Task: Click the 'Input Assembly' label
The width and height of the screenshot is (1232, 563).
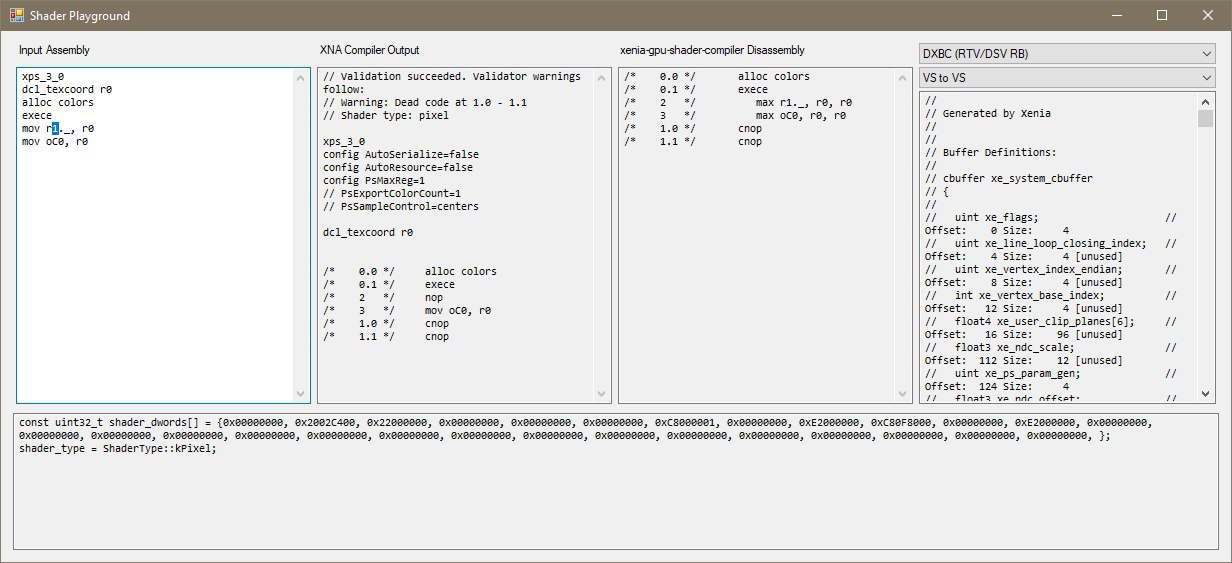Action: [55, 50]
